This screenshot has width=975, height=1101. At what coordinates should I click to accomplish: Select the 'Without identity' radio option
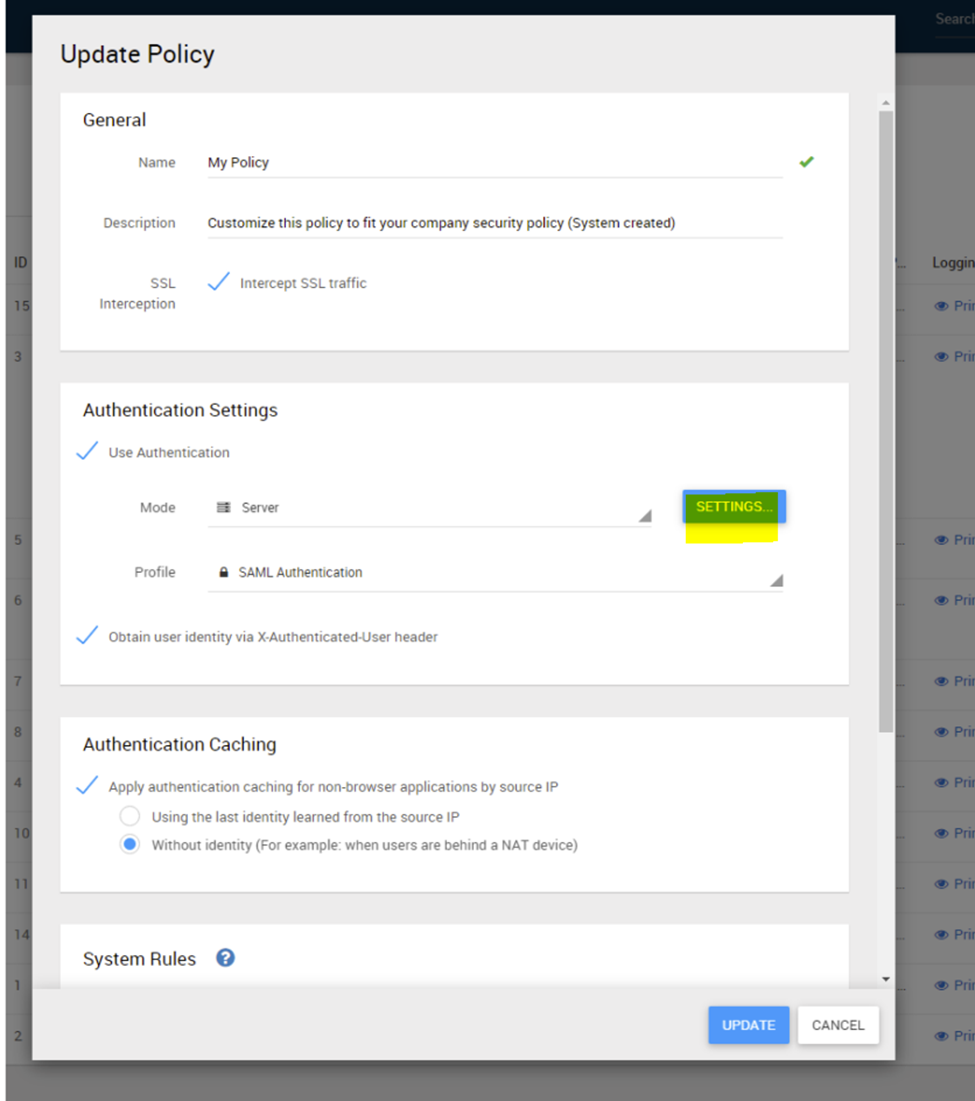tap(130, 845)
